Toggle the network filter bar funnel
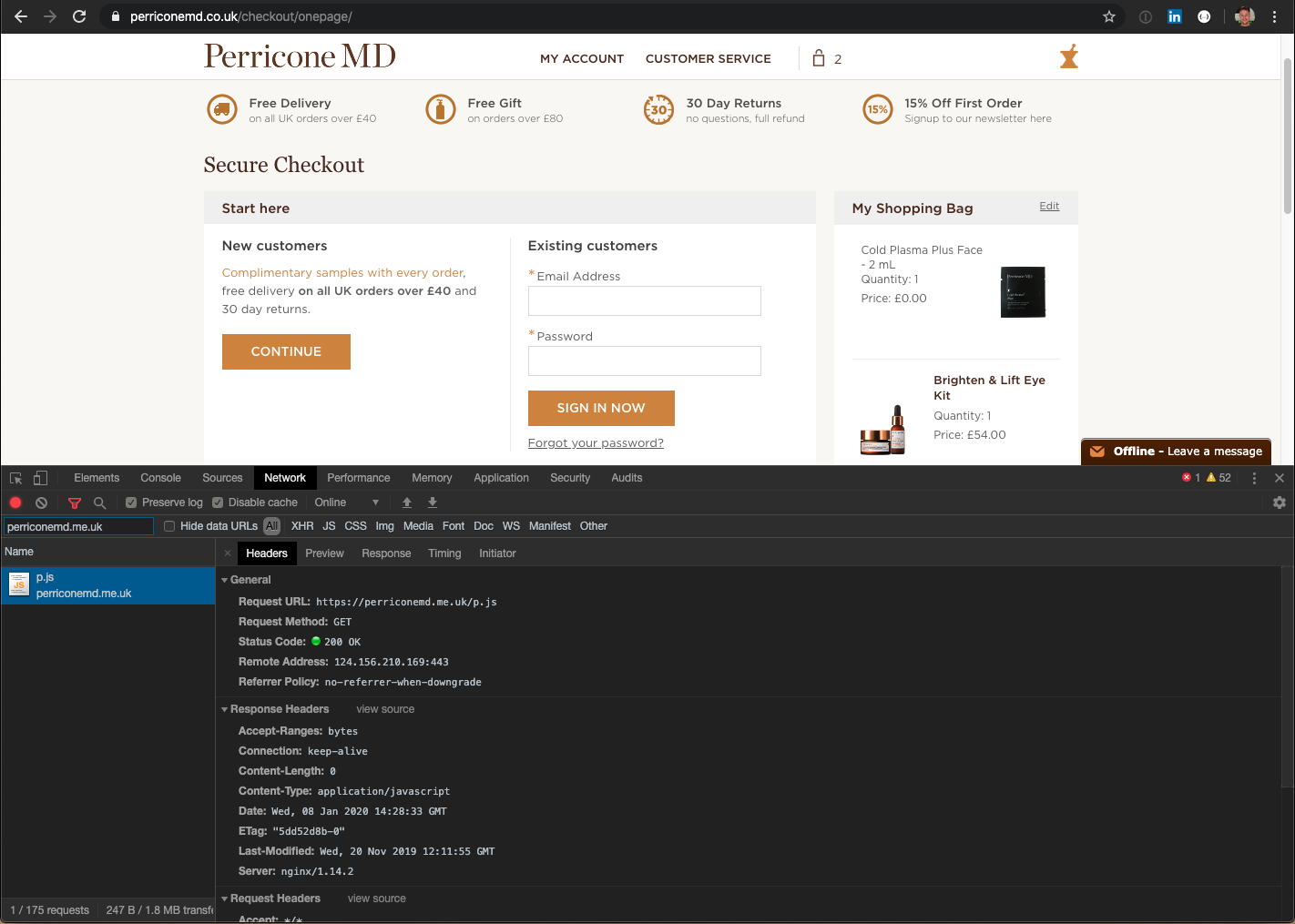 click(x=75, y=503)
